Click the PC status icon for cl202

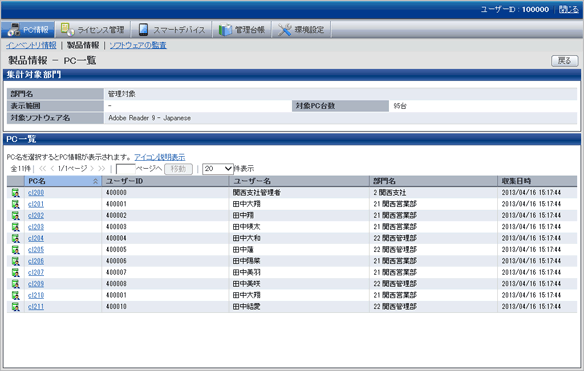[x=15, y=215]
